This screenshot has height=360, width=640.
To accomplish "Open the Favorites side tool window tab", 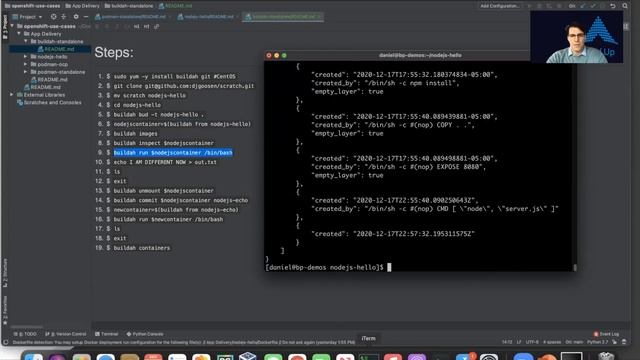I will 4,311.
